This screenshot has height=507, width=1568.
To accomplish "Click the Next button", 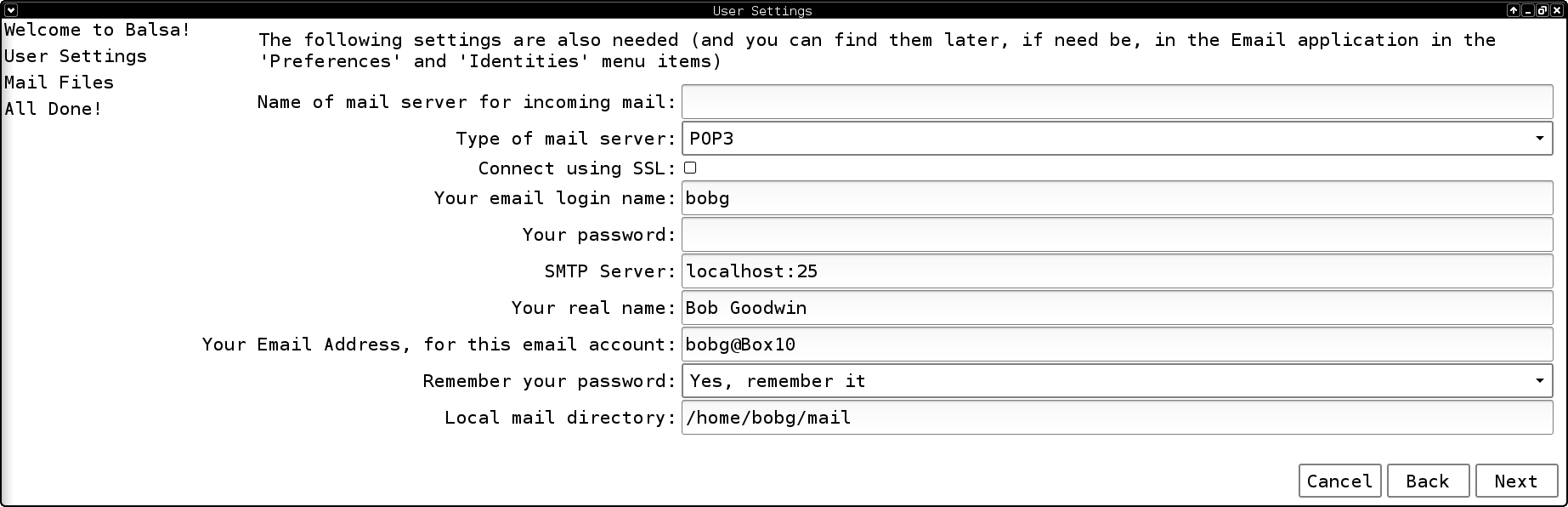I will click(x=1516, y=481).
